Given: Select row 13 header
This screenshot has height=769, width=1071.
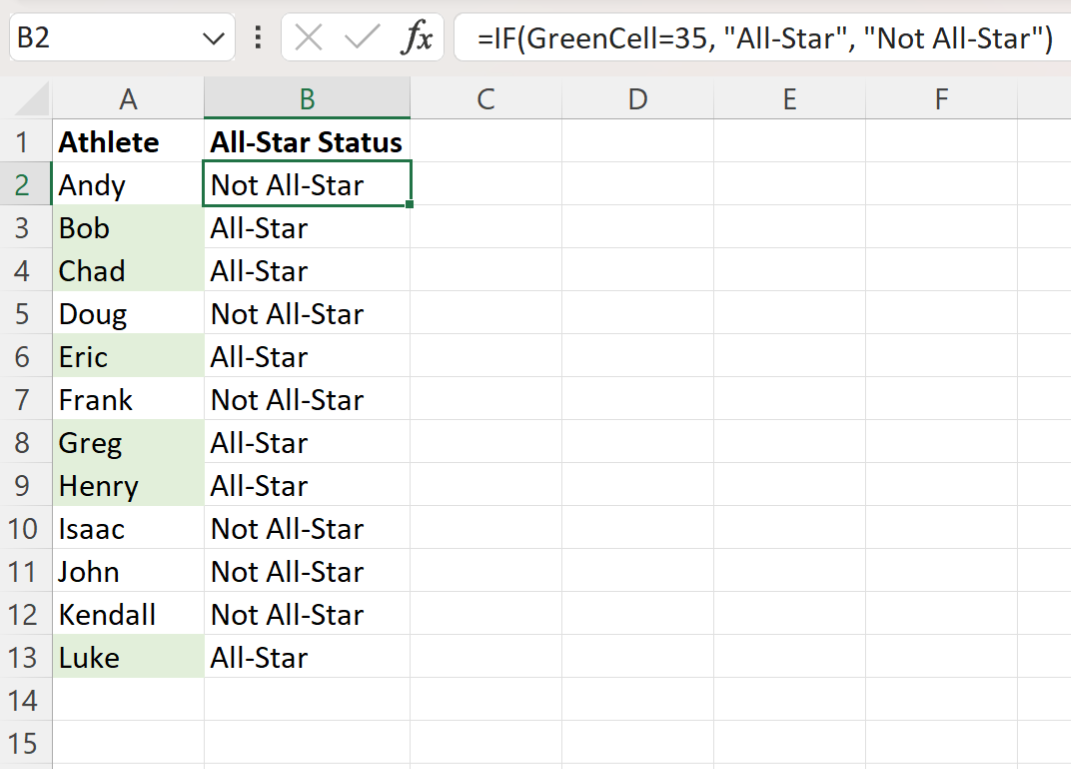Looking at the screenshot, I should click(x=26, y=657).
